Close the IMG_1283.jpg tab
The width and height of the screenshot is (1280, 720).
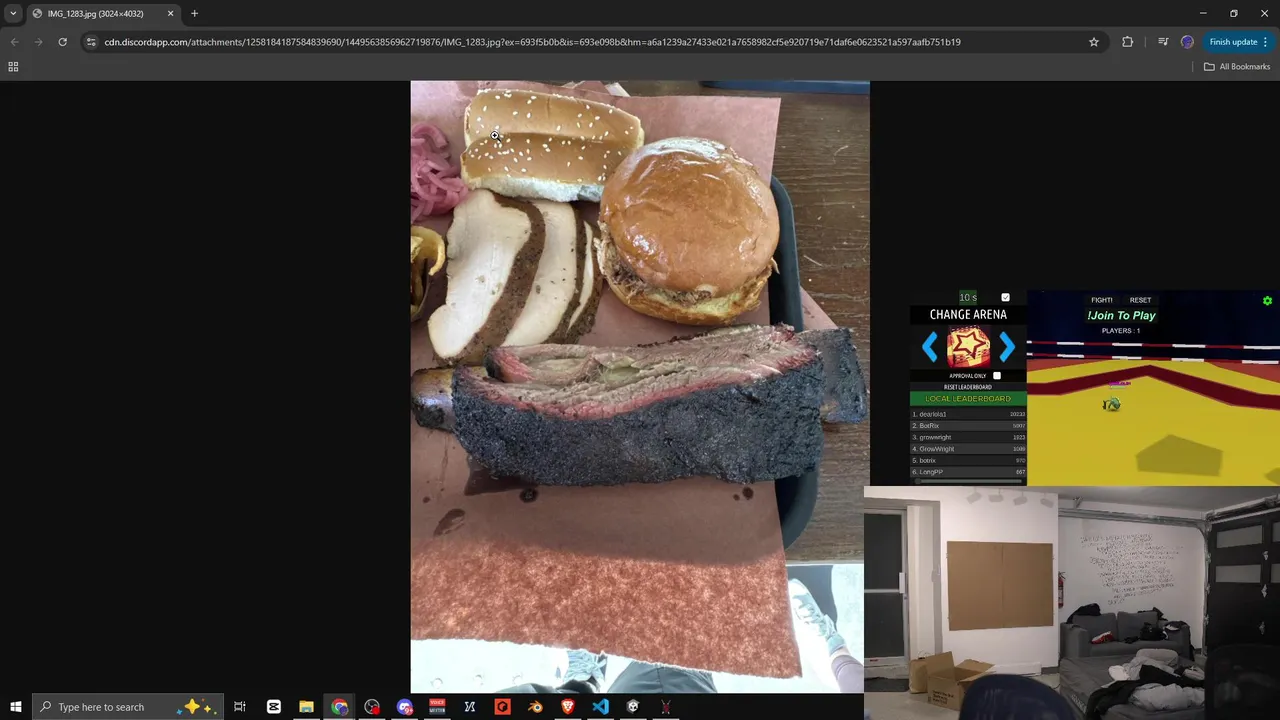[170, 13]
